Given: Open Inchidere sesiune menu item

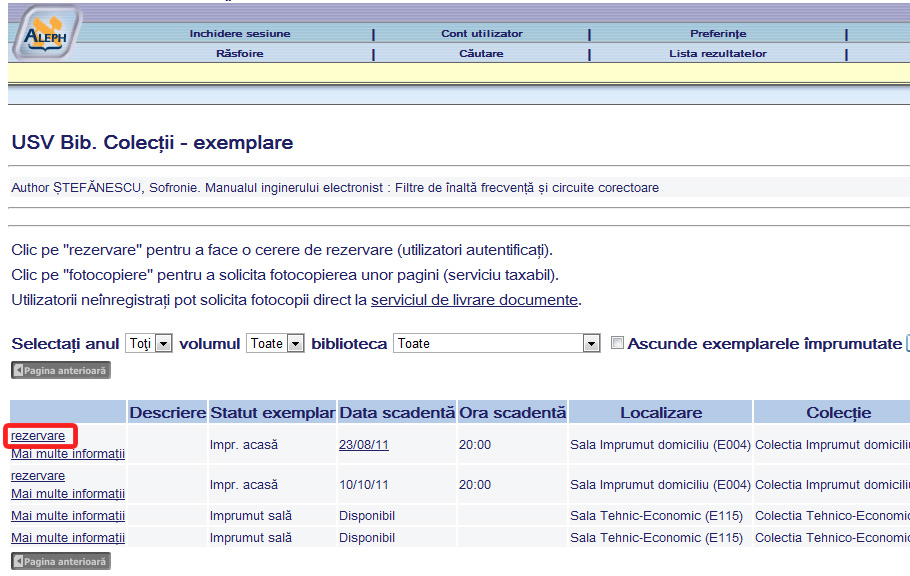Looking at the screenshot, I should (240, 34).
